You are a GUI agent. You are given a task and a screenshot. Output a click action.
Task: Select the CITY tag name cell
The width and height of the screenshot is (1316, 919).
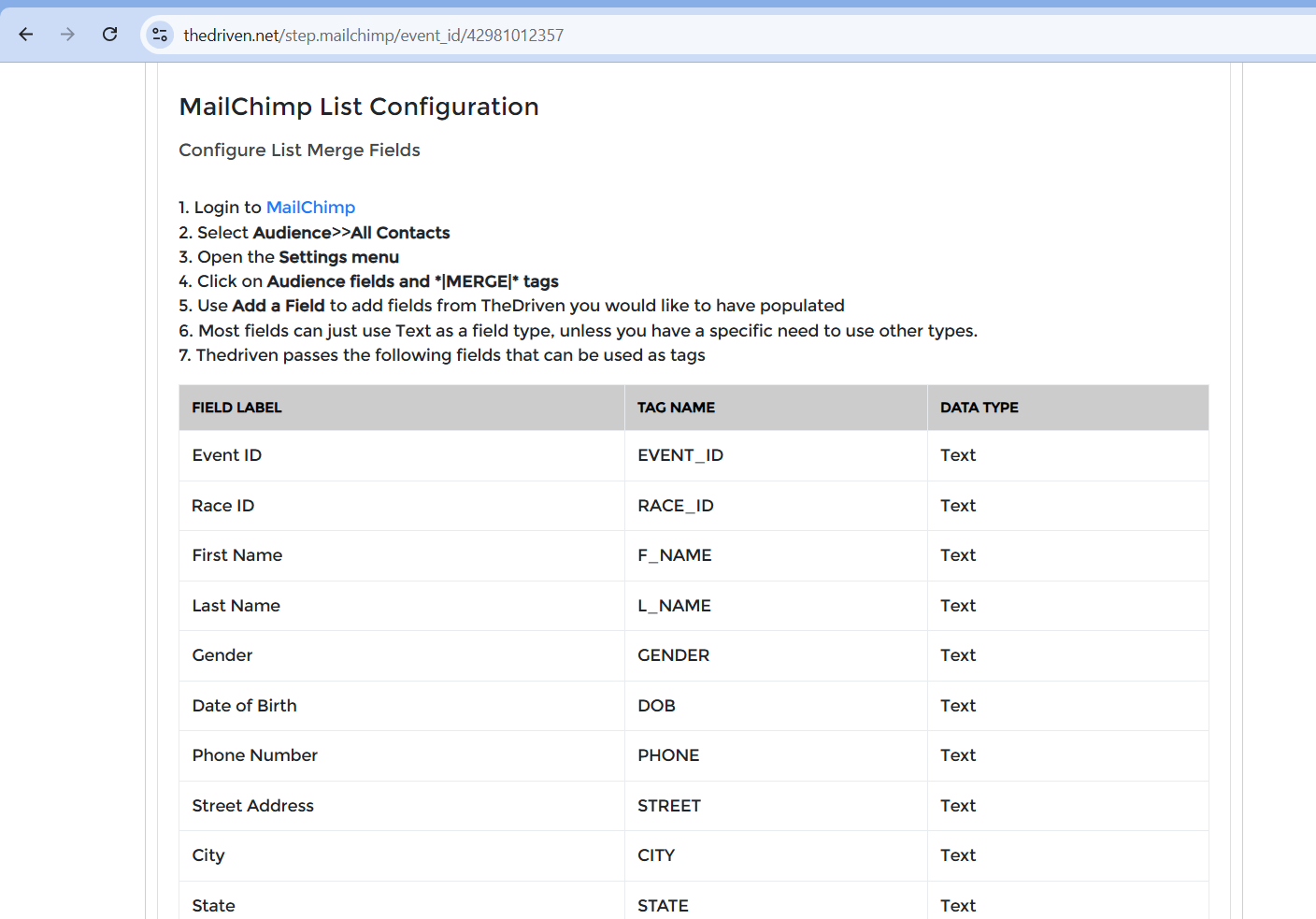pyautogui.click(x=776, y=855)
